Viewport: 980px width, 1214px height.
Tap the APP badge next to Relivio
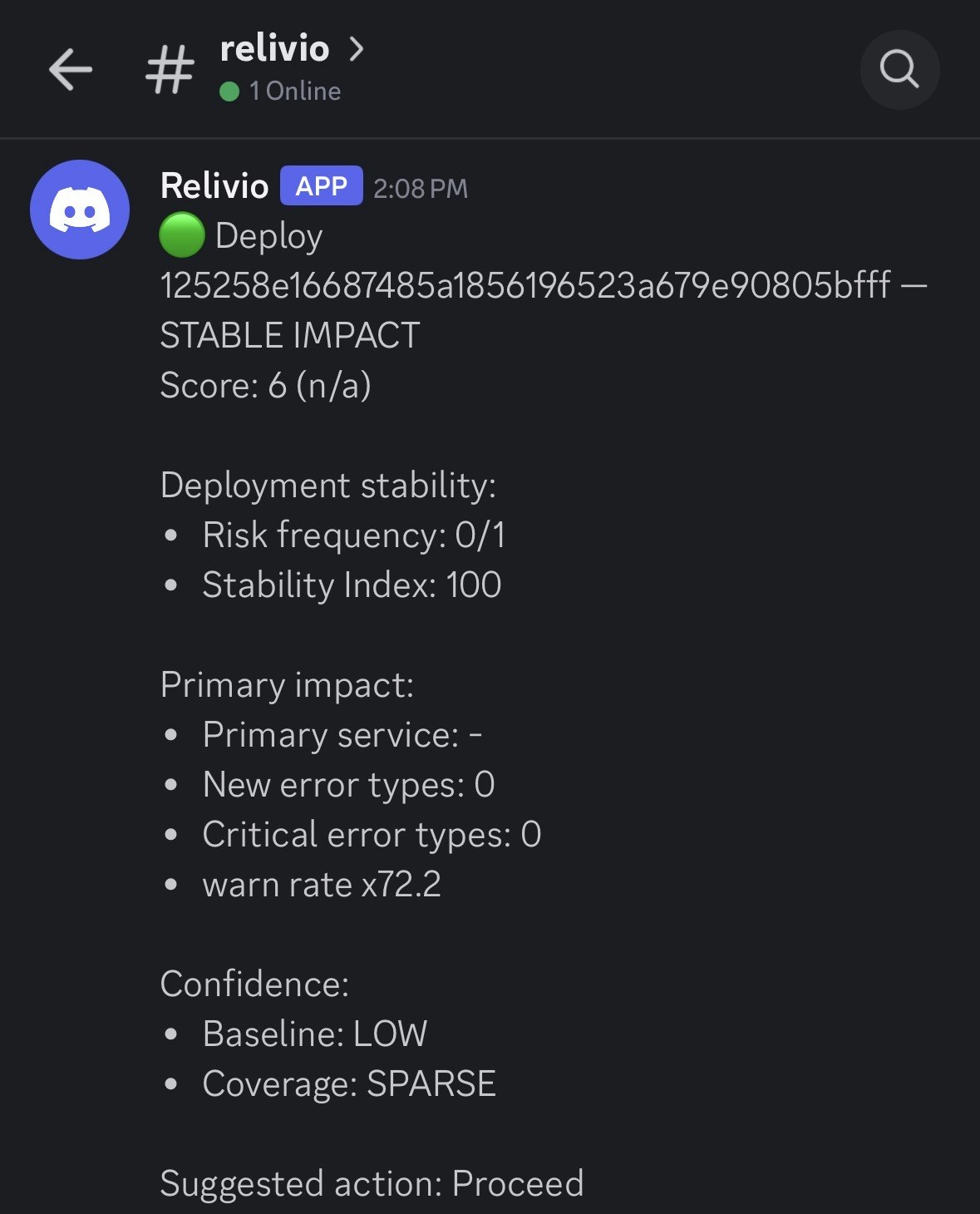point(322,186)
